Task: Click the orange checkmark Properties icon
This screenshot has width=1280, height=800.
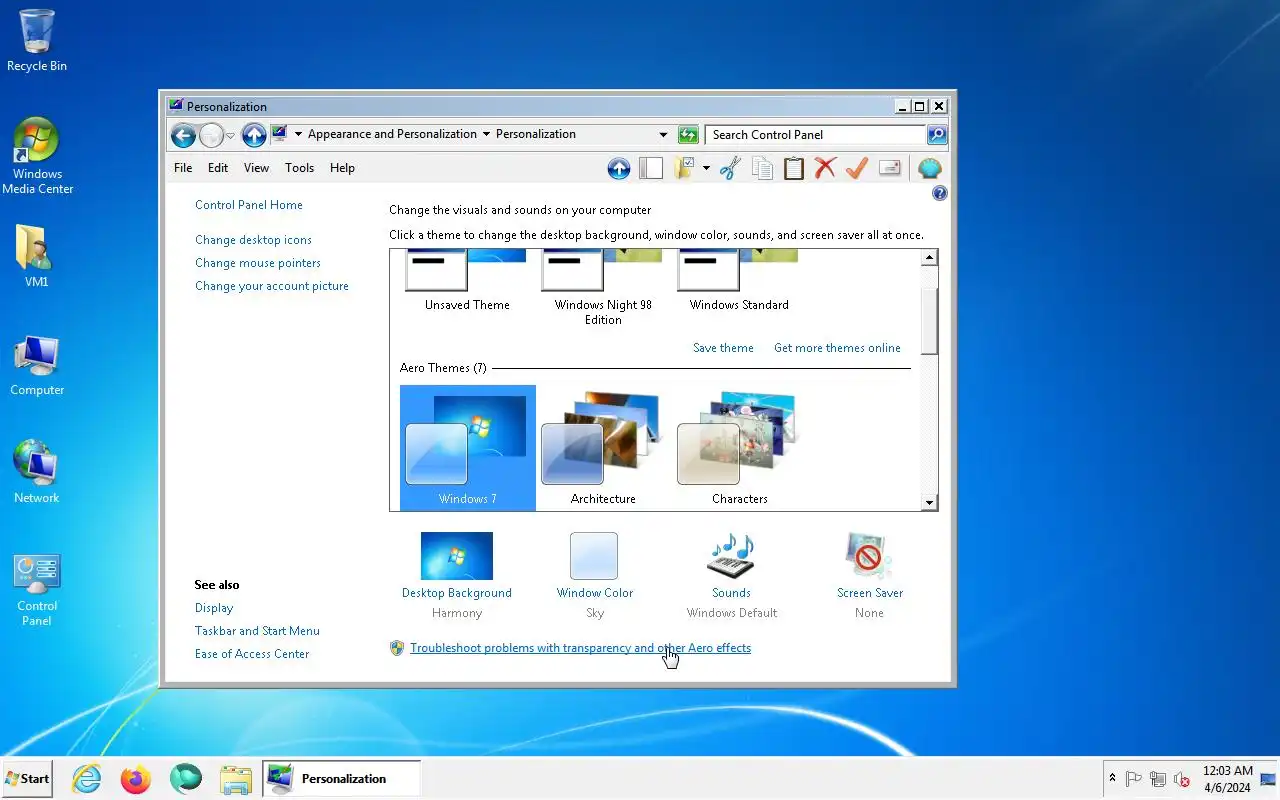Action: click(856, 168)
